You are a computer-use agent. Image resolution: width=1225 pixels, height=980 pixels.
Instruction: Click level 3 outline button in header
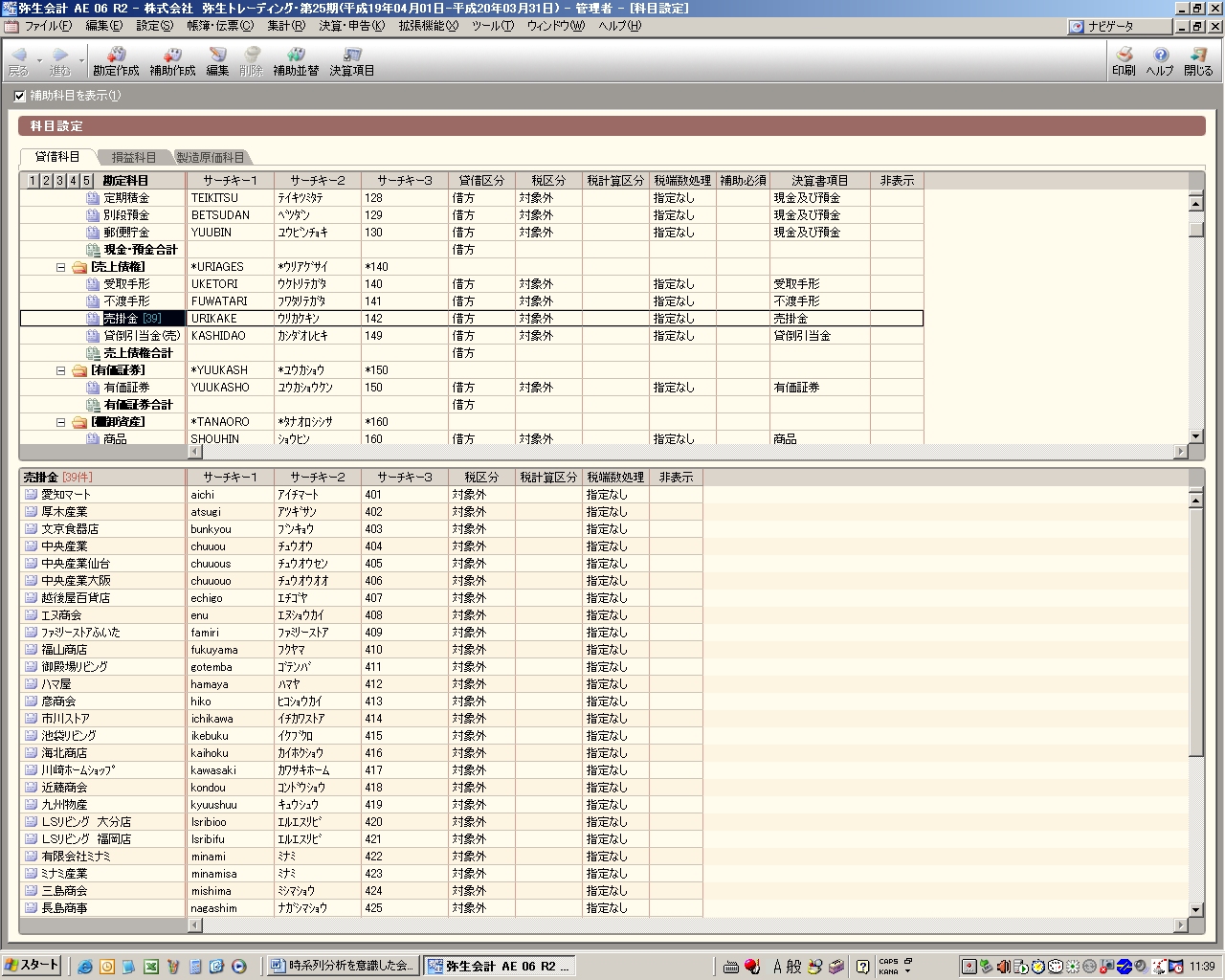59,181
